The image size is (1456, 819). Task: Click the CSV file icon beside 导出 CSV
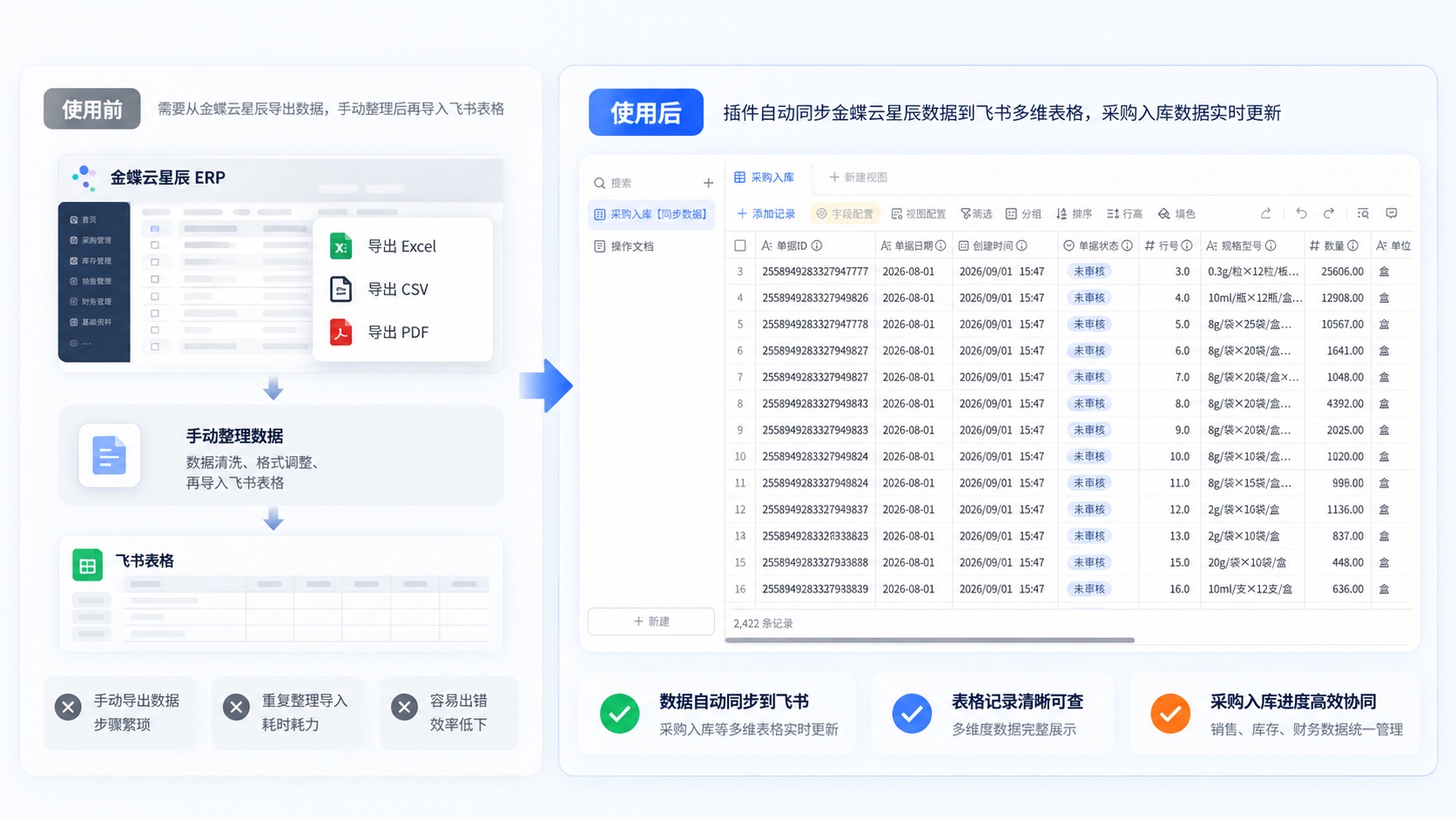341,289
